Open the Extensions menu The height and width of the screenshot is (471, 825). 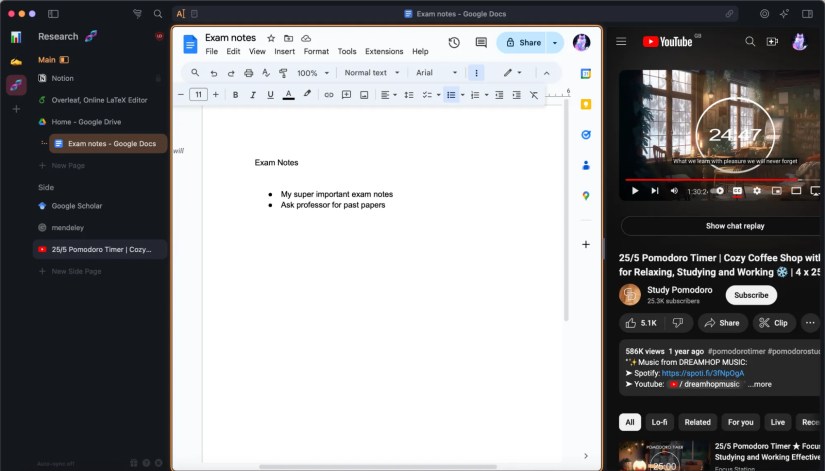(384, 51)
